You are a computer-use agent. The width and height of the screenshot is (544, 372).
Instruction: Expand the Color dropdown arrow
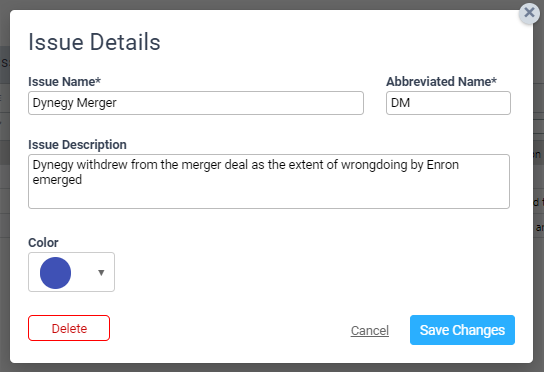tap(101, 273)
